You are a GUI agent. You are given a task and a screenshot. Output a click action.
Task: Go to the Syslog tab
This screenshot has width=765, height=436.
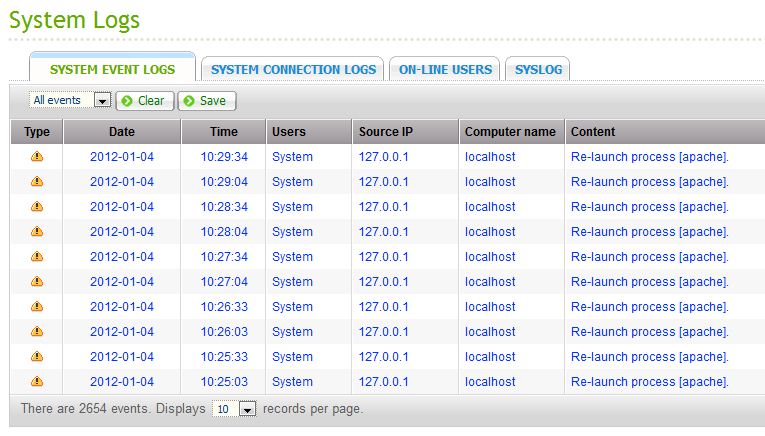click(x=538, y=70)
